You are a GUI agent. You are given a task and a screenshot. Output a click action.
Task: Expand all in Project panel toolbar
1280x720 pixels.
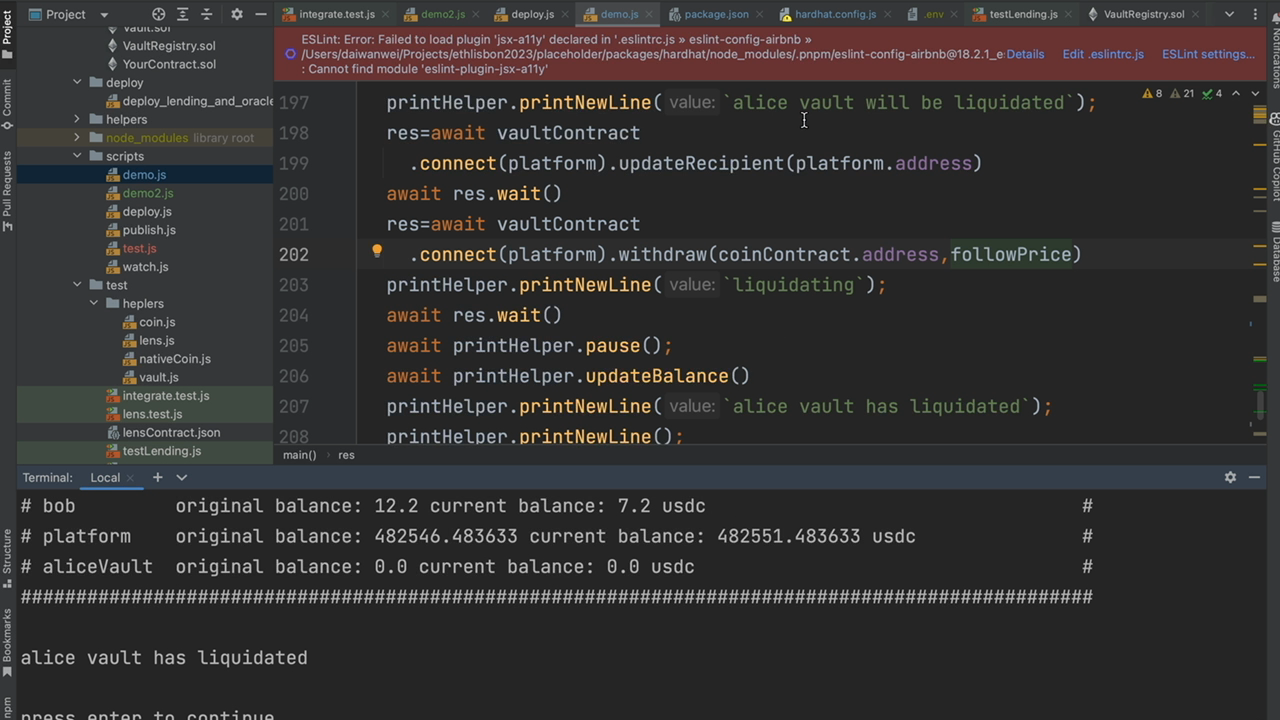[184, 14]
